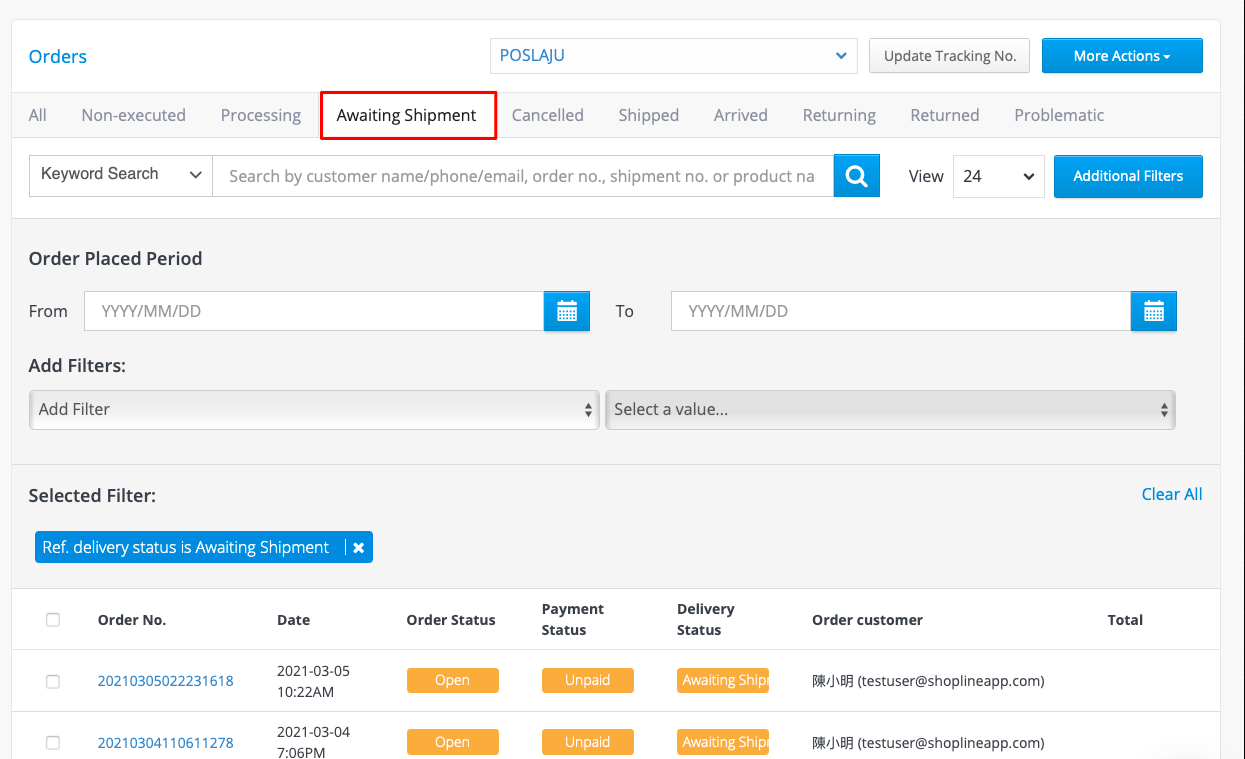This screenshot has height=759, width=1245.
Task: Click the 2021-03-04 7:06PM date cell
Action: click(314, 743)
